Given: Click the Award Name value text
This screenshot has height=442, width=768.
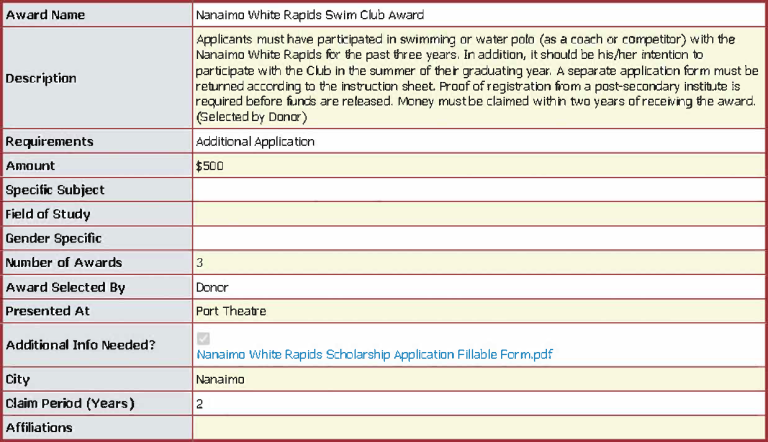Looking at the screenshot, I should 310,15.
